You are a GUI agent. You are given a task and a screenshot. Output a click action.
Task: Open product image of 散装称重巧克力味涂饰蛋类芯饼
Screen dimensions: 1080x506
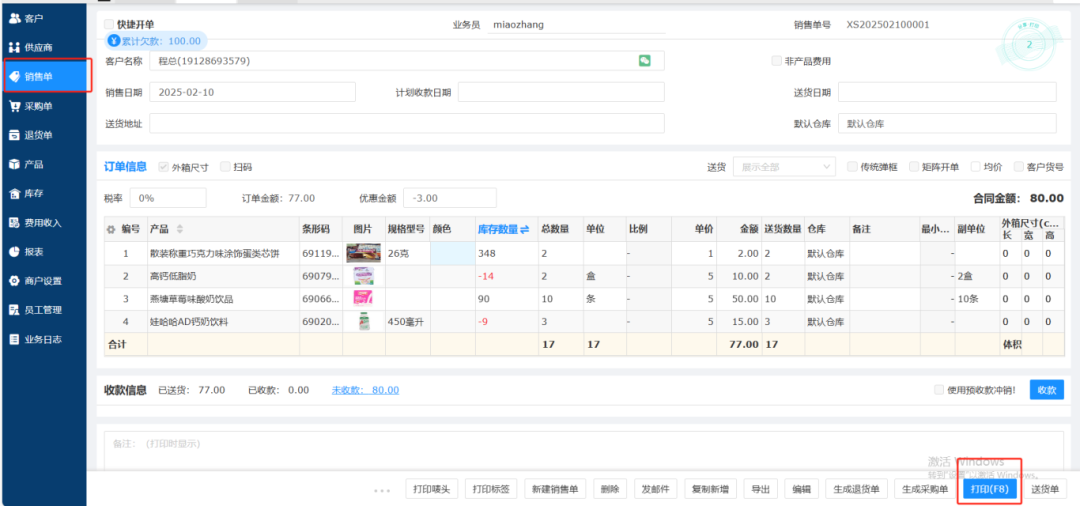pyautogui.click(x=363, y=253)
